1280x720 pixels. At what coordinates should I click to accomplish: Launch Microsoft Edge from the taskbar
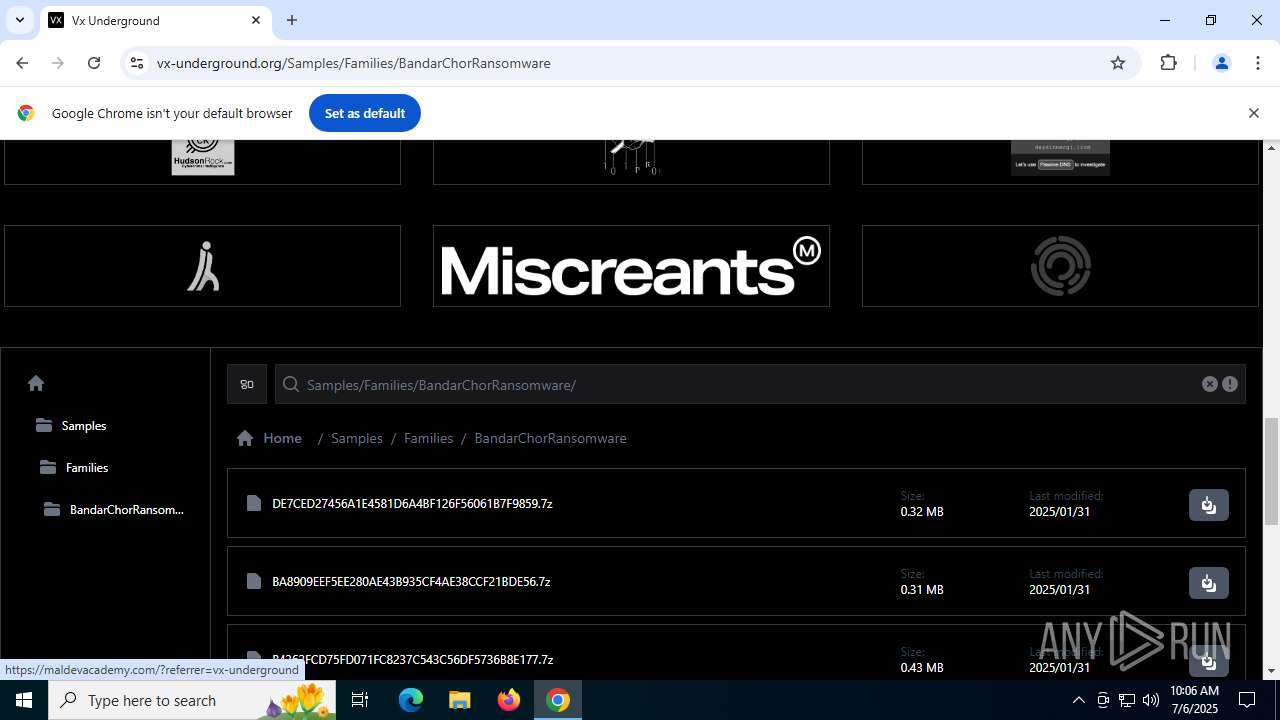pyautogui.click(x=411, y=700)
